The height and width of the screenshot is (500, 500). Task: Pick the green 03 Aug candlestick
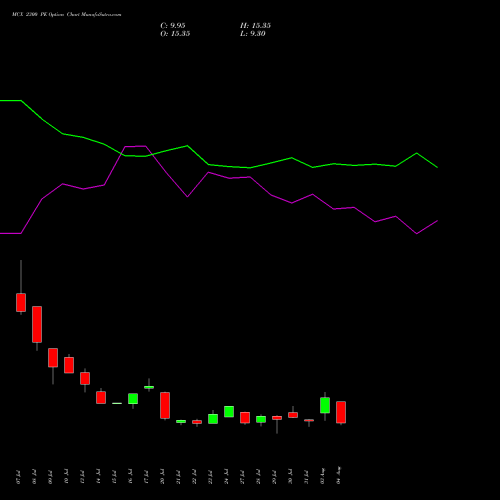point(325,405)
